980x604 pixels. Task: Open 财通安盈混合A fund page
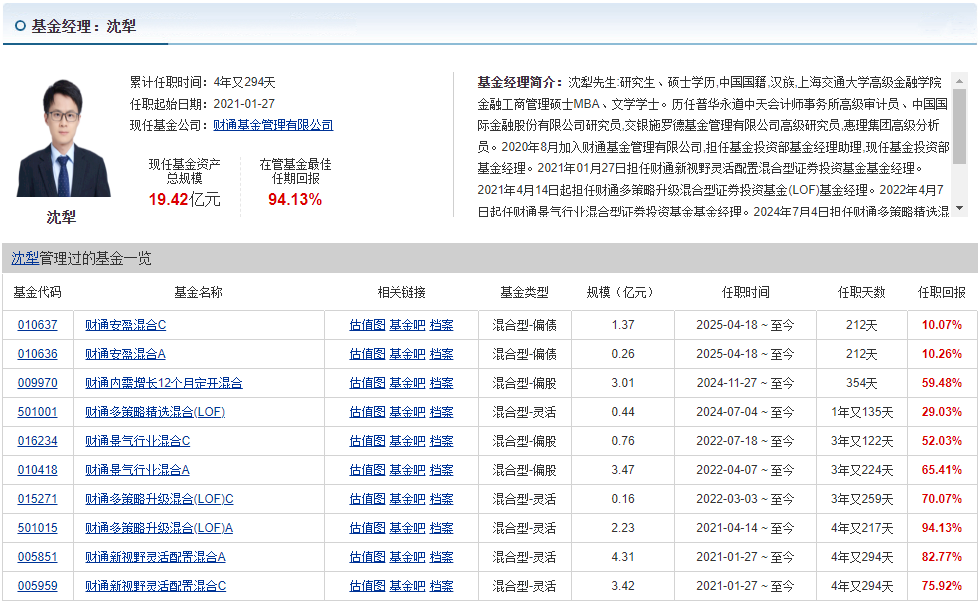click(126, 354)
